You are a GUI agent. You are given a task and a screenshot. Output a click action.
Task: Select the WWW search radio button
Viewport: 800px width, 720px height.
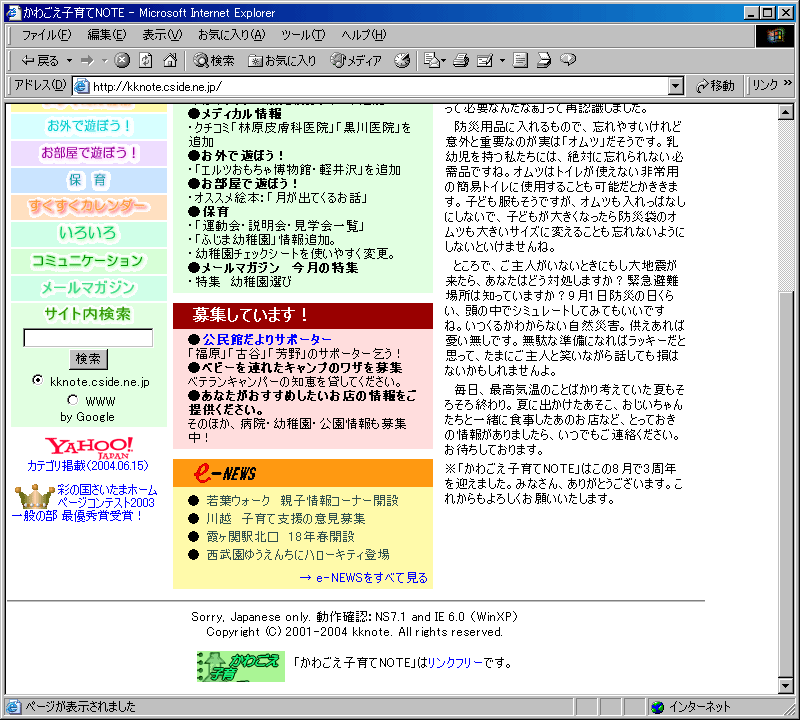coord(72,400)
